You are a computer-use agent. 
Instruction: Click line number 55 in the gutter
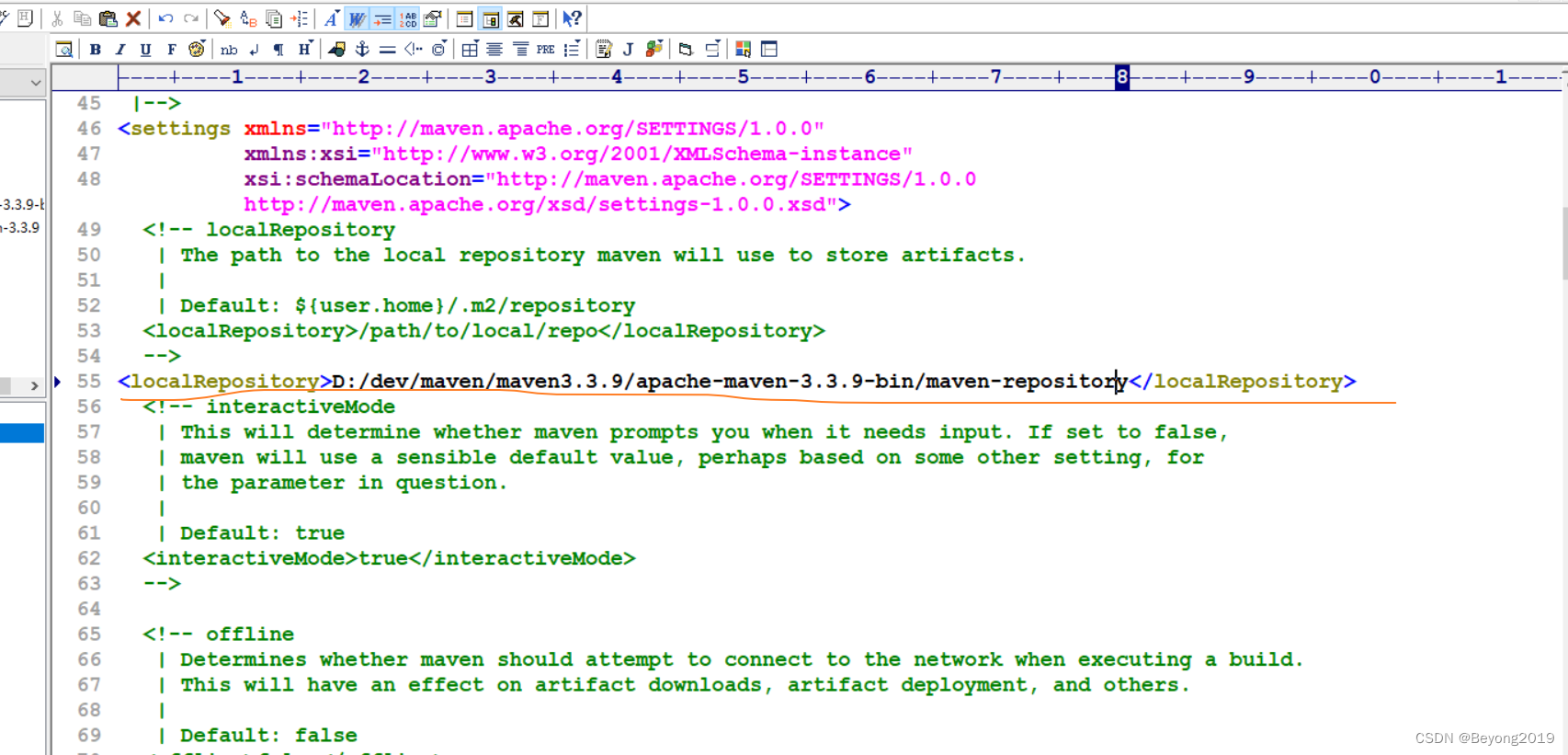[x=89, y=381]
